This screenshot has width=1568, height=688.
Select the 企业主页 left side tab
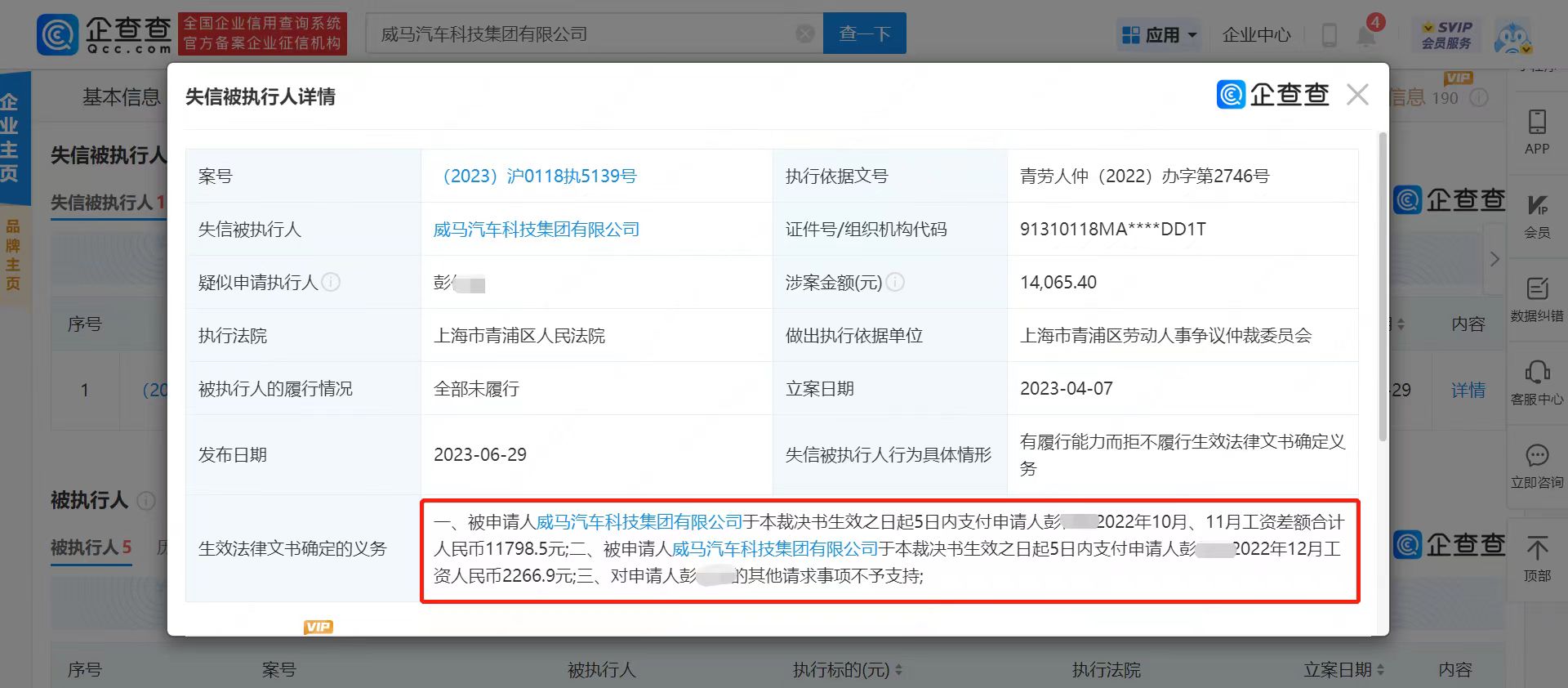point(10,137)
